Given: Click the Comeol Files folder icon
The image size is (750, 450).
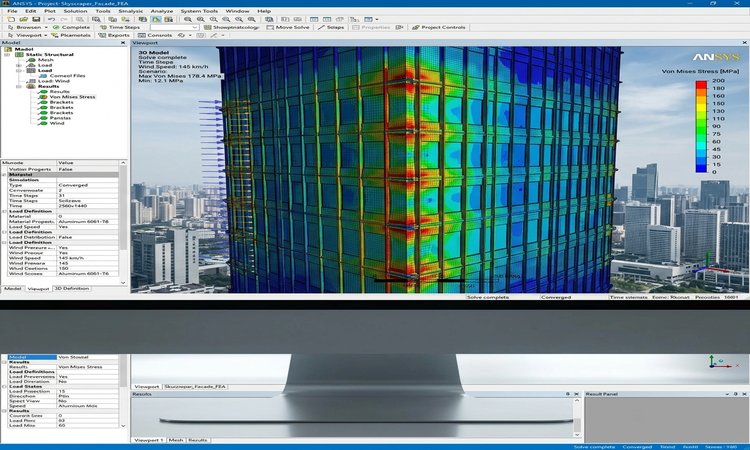Looking at the screenshot, I should (43, 76).
